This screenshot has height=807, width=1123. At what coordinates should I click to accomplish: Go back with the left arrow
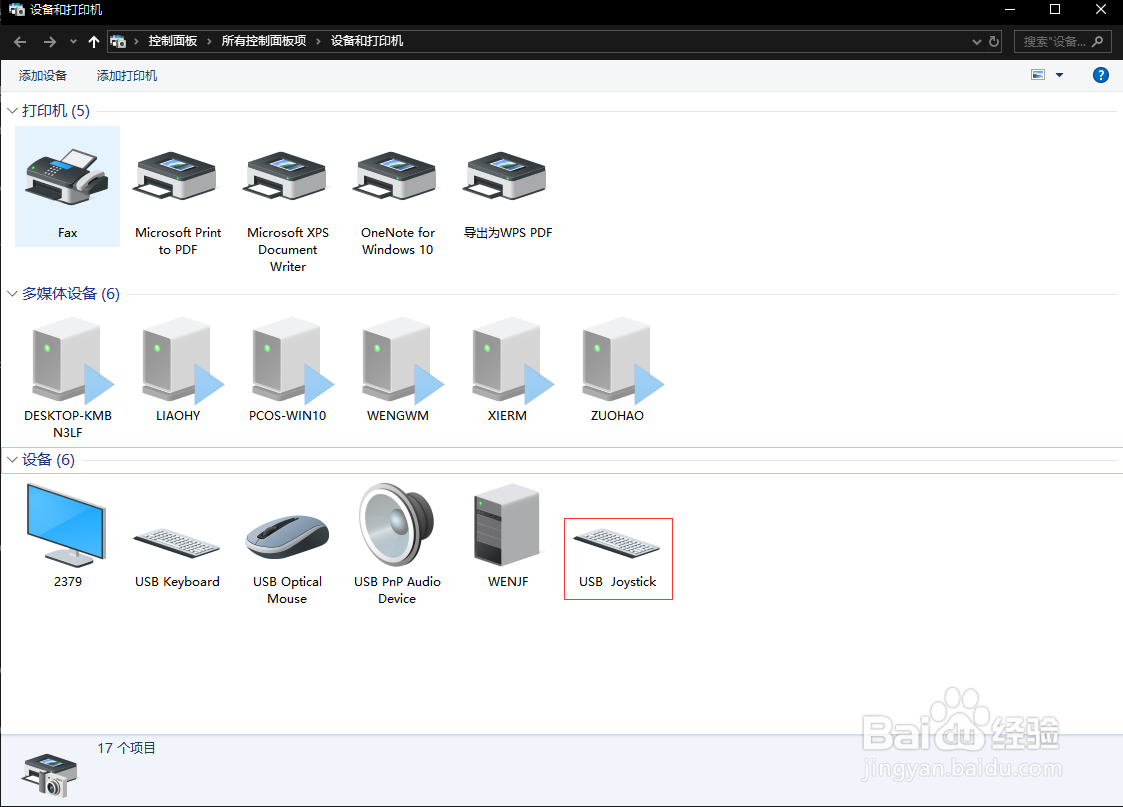[x=20, y=42]
